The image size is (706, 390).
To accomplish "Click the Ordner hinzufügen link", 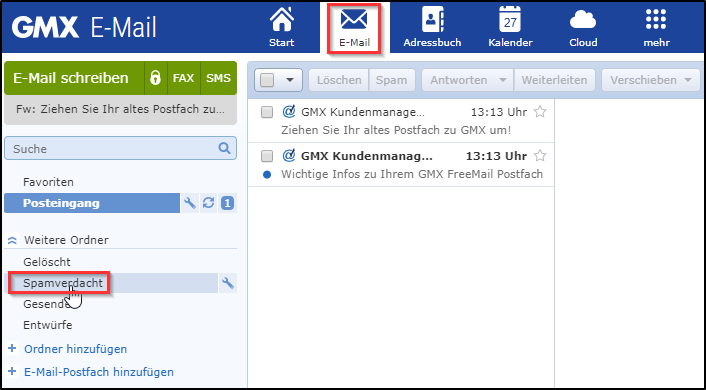I will pos(76,349).
